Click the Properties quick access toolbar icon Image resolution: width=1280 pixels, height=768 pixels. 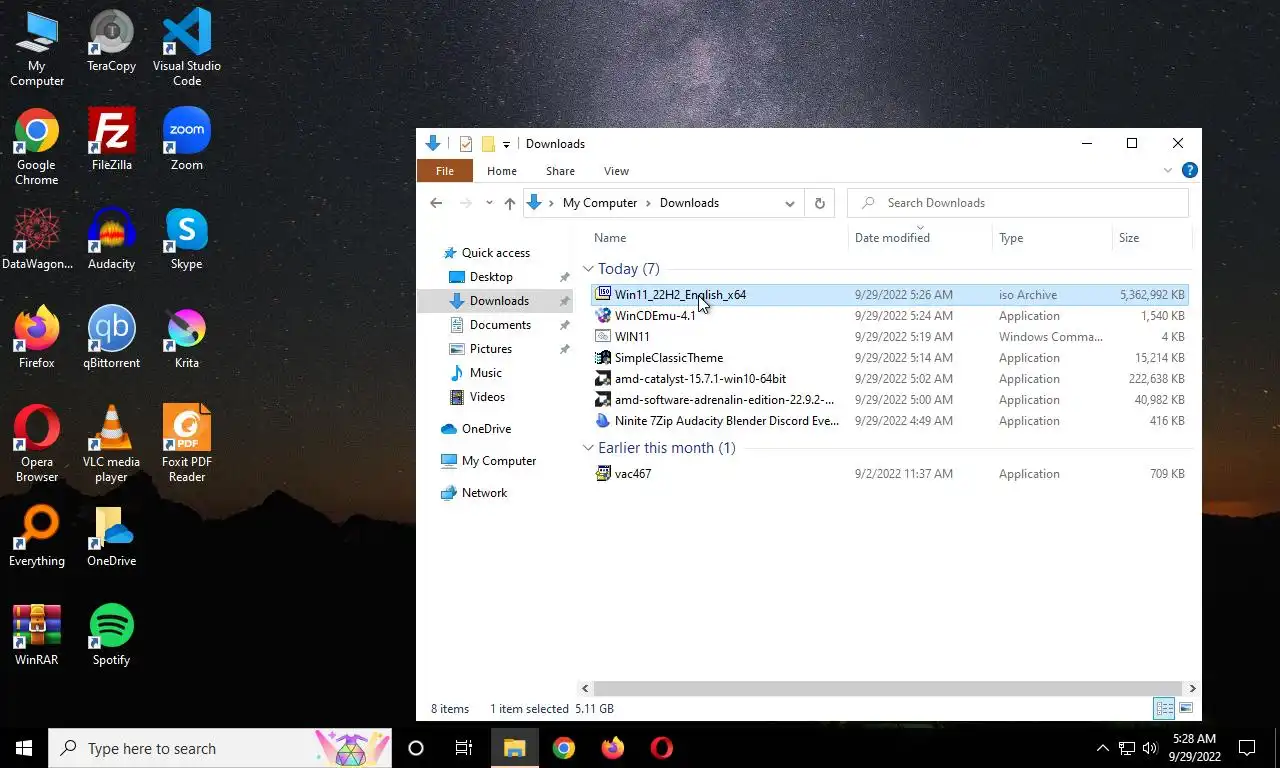(x=466, y=144)
